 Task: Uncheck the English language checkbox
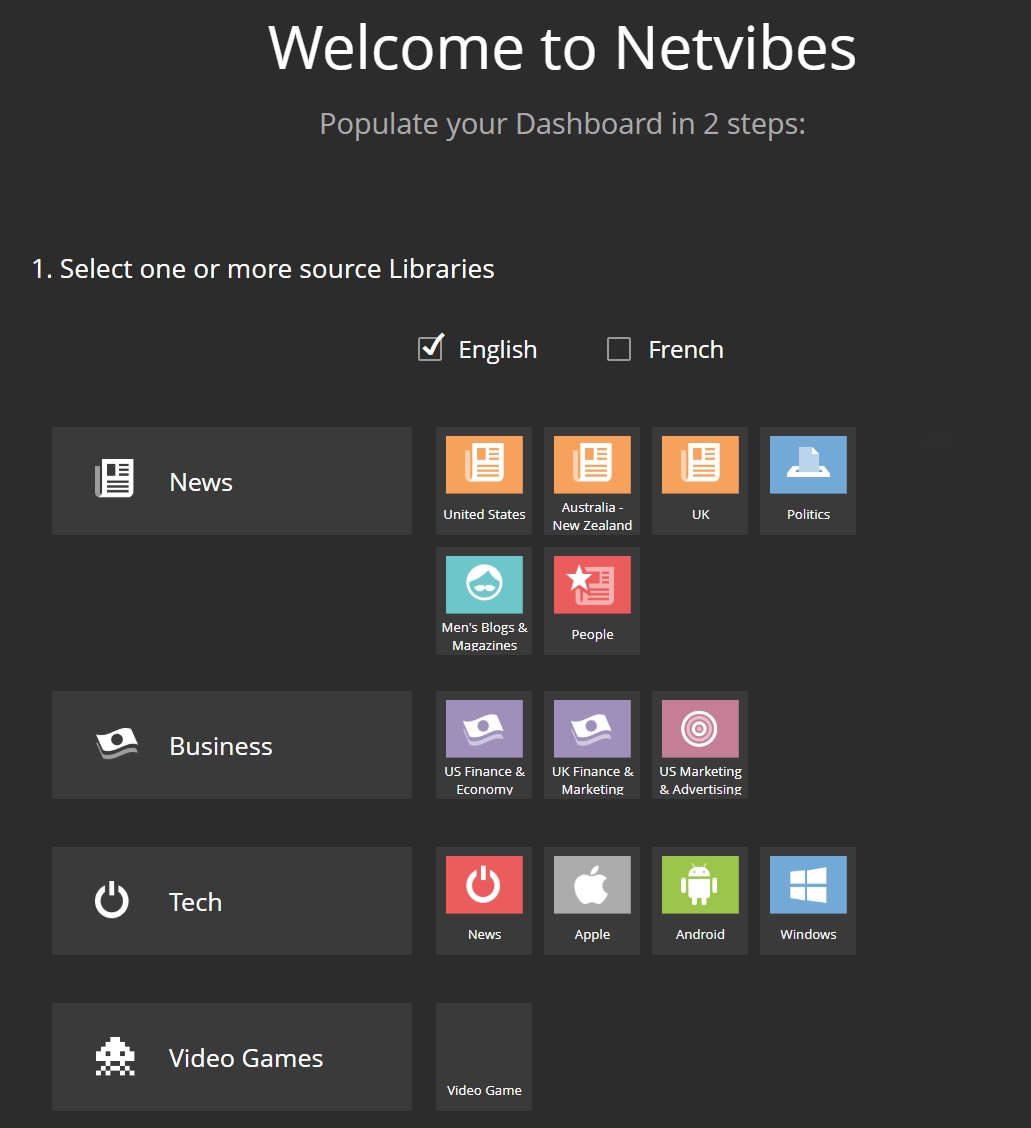[430, 349]
